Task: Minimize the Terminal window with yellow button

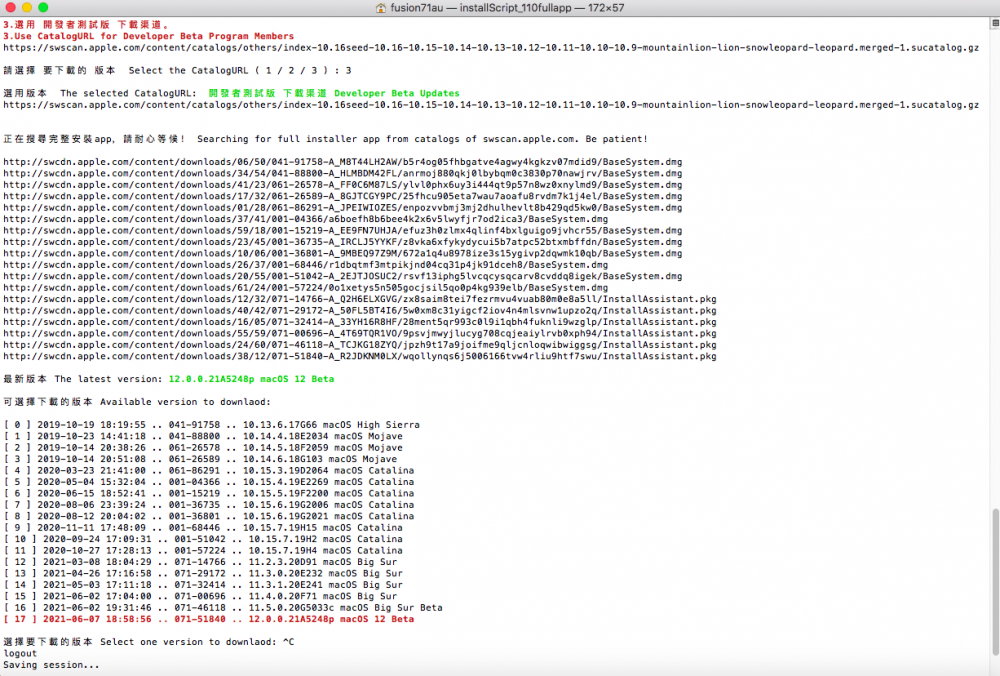Action: pyautogui.click(x=27, y=8)
